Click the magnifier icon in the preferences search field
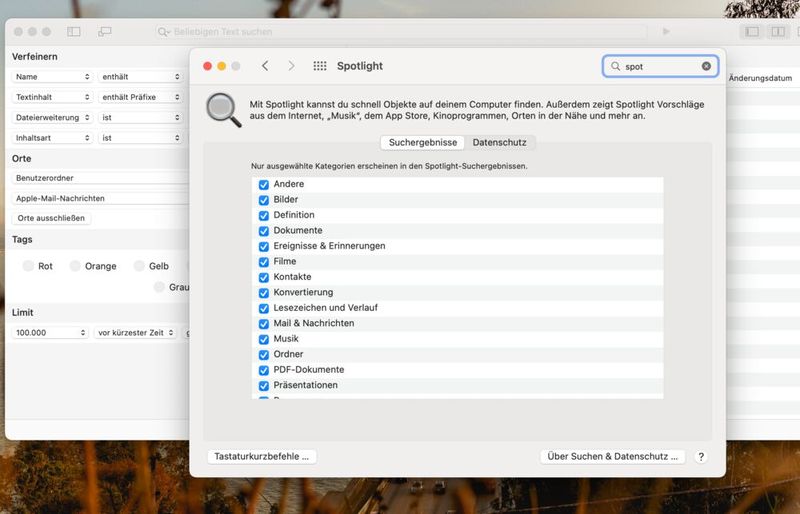Viewport: 800px width, 514px height. tap(616, 66)
